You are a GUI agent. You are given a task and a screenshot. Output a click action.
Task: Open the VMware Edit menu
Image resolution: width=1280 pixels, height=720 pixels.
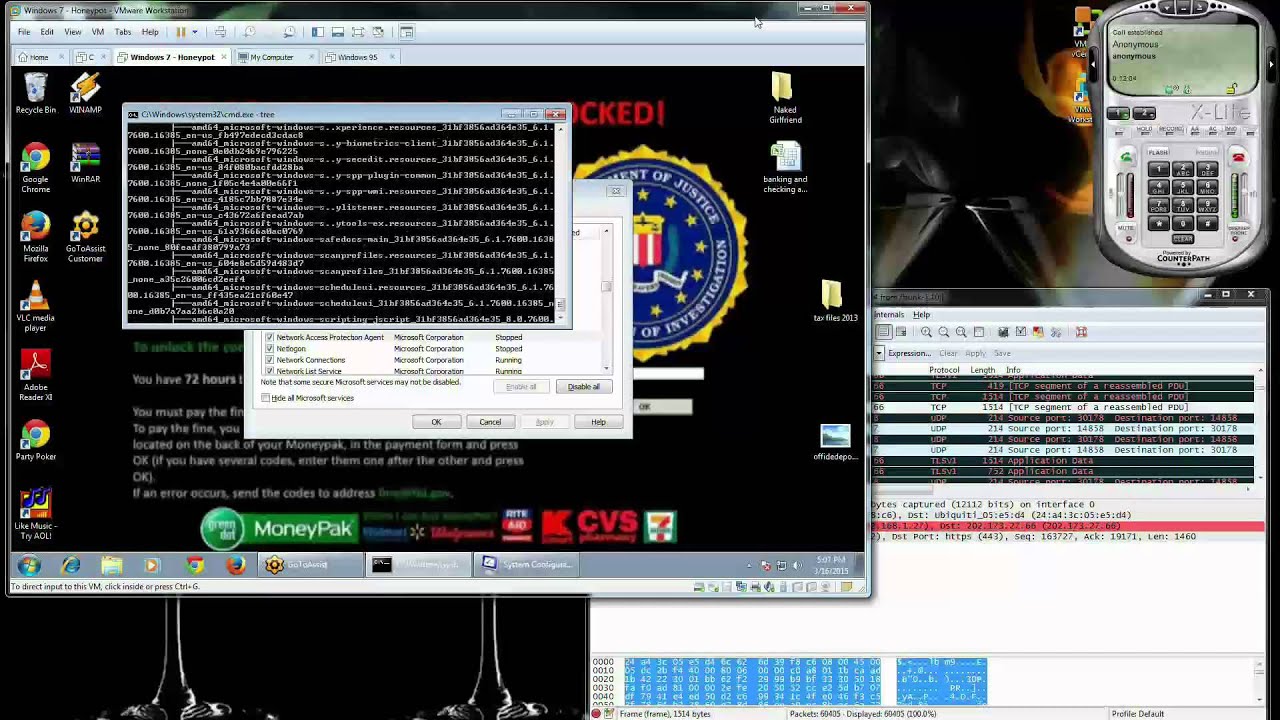47,32
